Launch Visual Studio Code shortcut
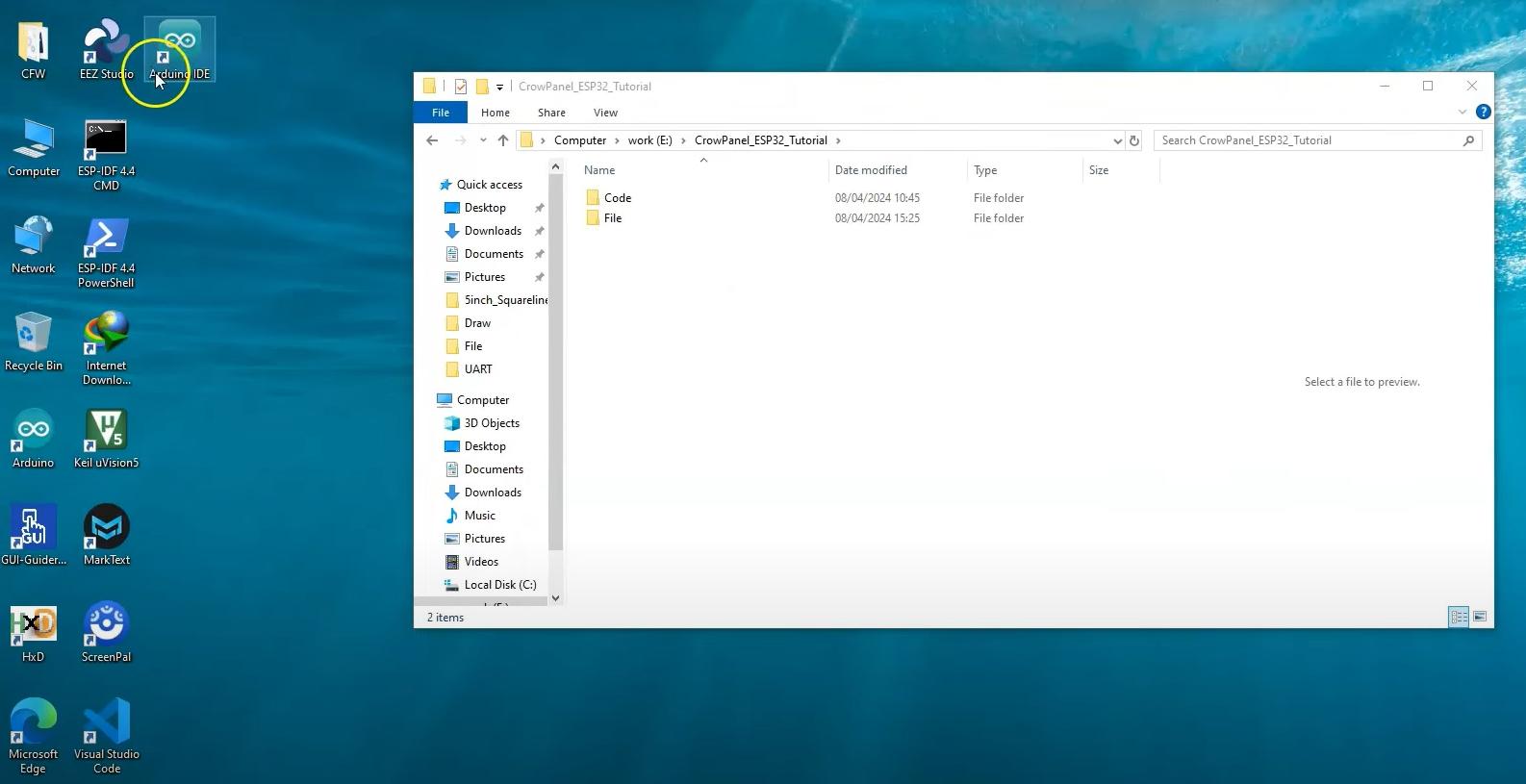Image resolution: width=1526 pixels, height=784 pixels. [x=106, y=737]
